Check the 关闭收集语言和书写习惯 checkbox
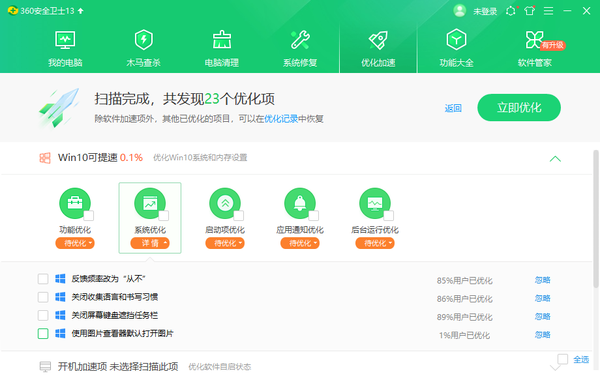The height and width of the screenshot is (378, 600). [x=43, y=297]
